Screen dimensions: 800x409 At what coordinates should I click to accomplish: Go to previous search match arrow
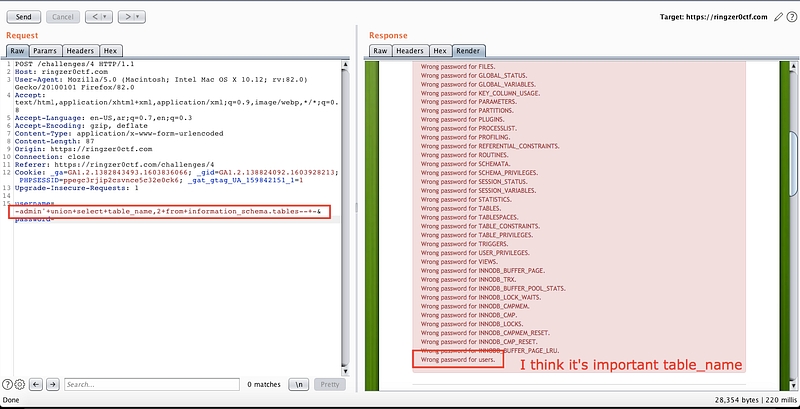[37, 384]
